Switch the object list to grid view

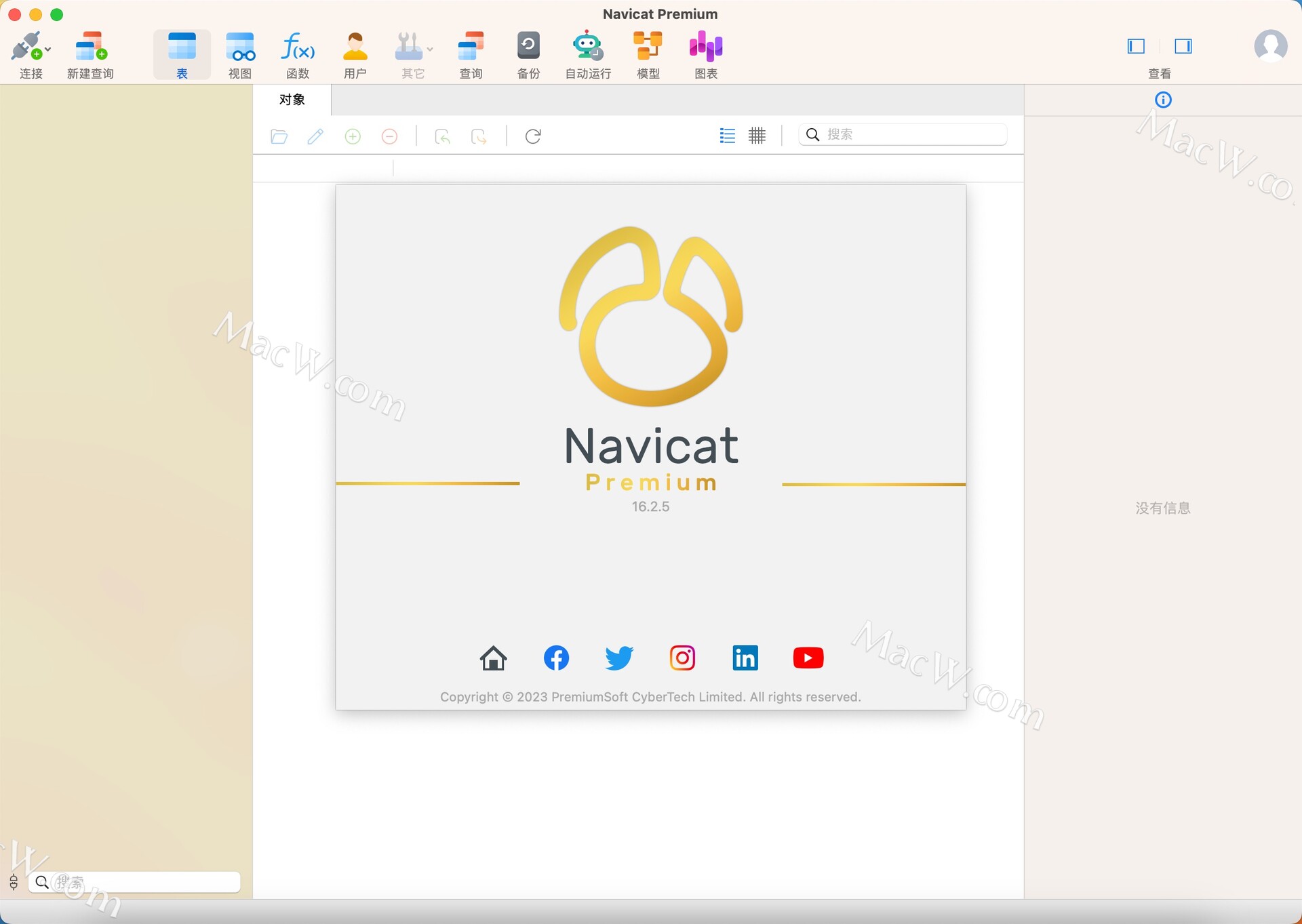point(757,136)
